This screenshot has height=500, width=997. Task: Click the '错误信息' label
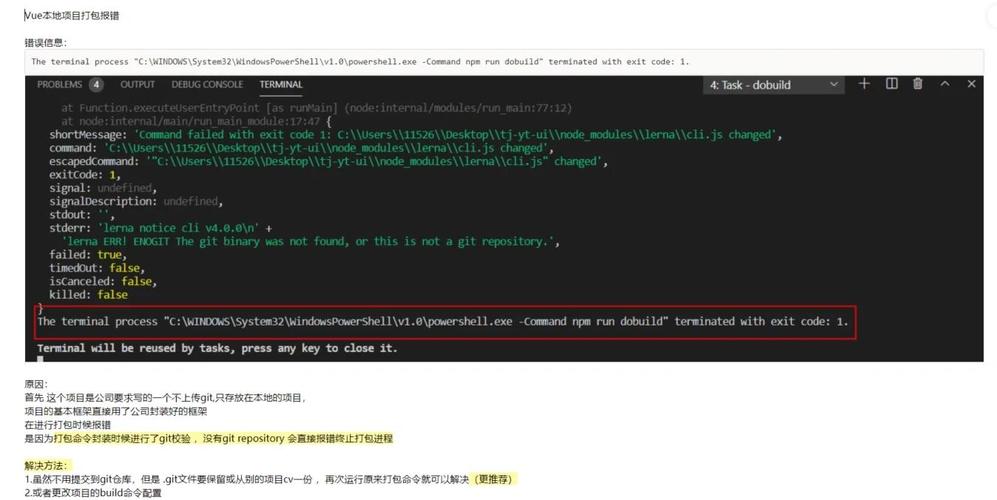46,43
